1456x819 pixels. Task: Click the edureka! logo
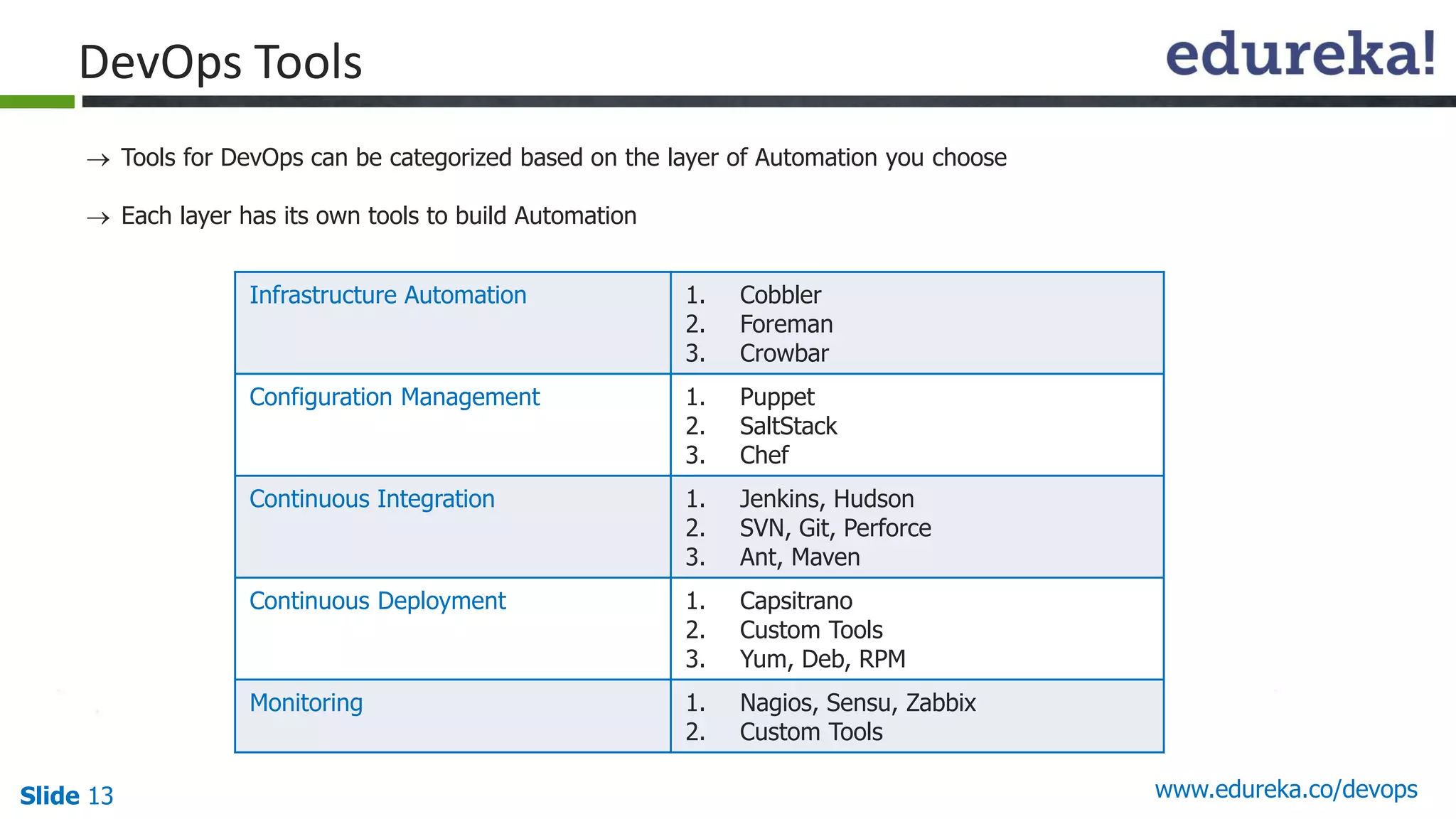pos(1300,53)
